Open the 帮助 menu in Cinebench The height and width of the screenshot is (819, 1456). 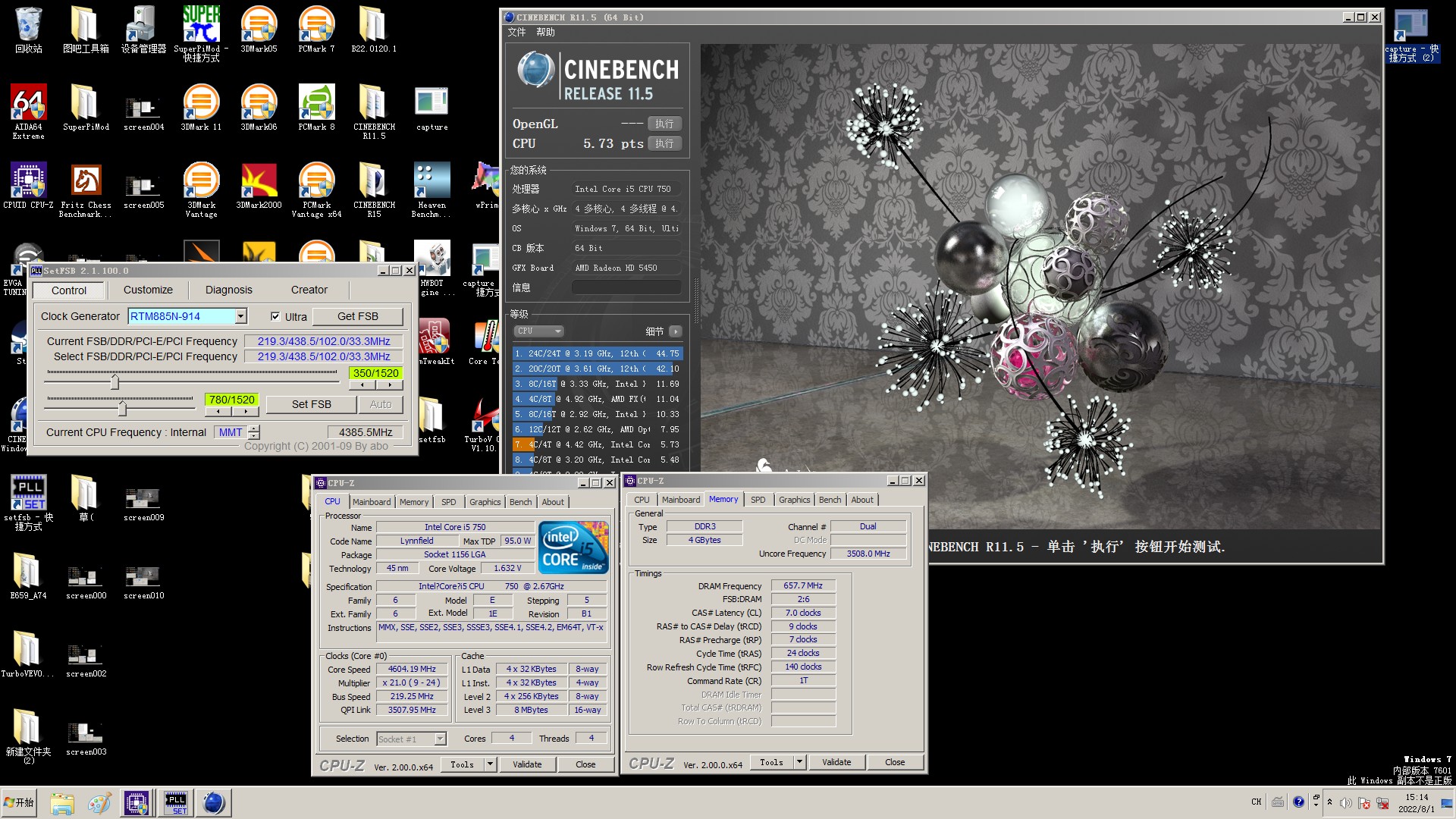pyautogui.click(x=545, y=32)
